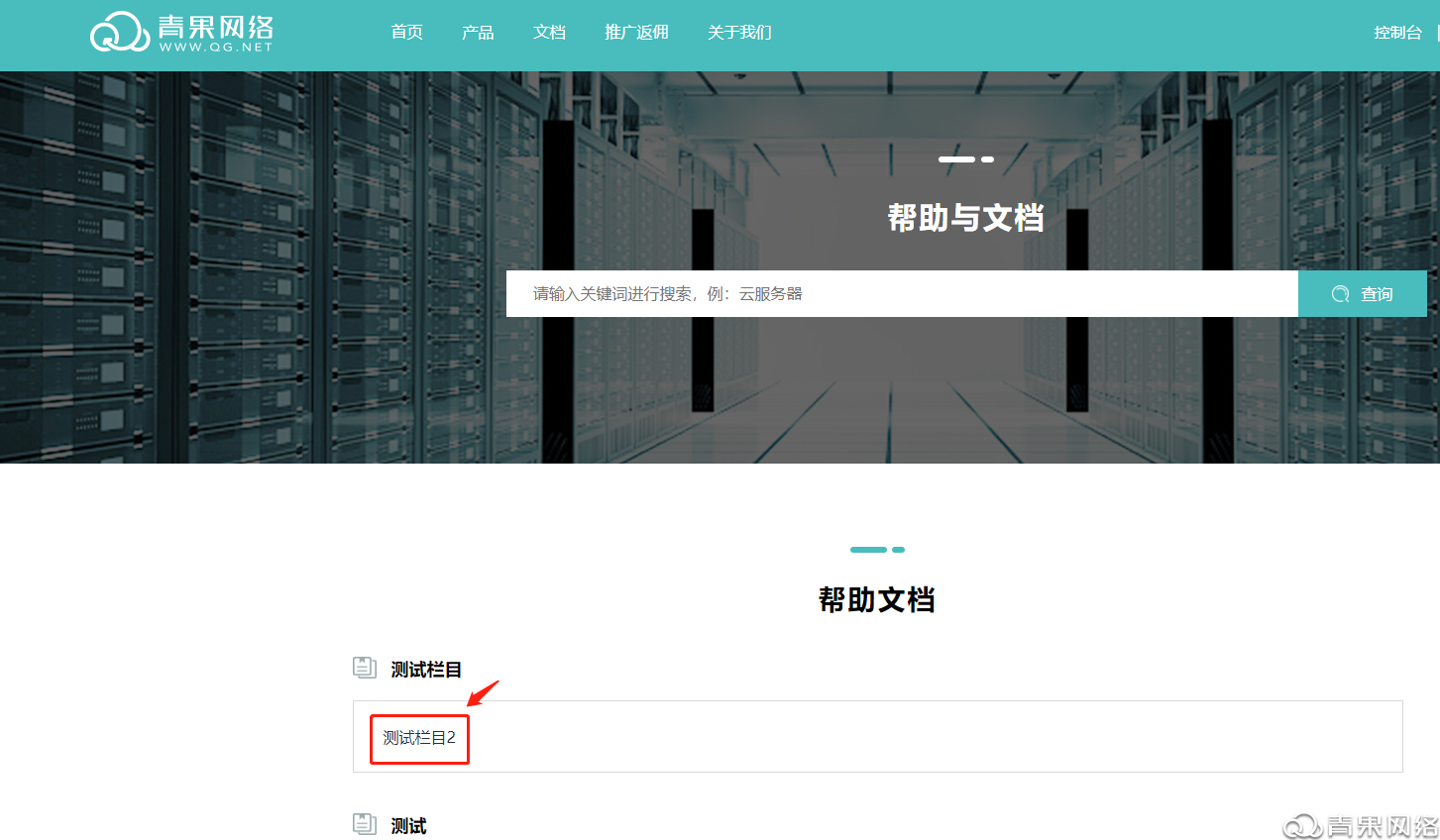The height and width of the screenshot is (840, 1440).
Task: Click the 青果网络 cloud logo in header
Action: [x=181, y=33]
